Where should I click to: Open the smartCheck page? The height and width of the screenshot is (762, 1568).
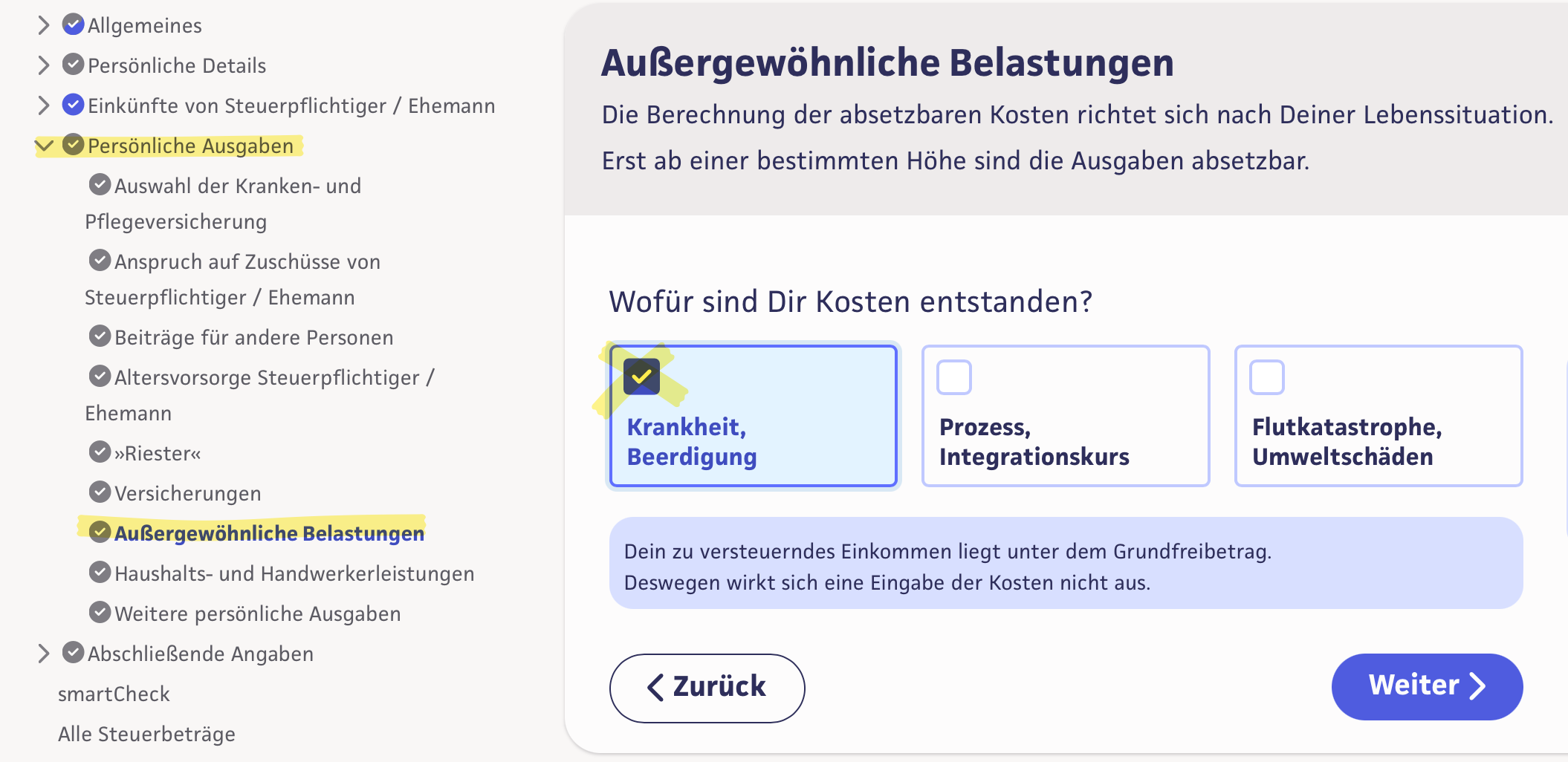coord(114,694)
